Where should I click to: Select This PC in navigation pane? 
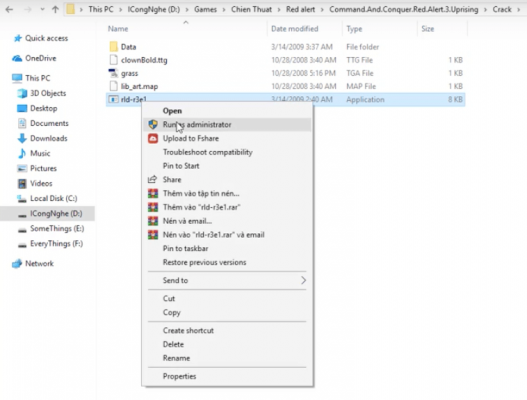(x=31, y=78)
